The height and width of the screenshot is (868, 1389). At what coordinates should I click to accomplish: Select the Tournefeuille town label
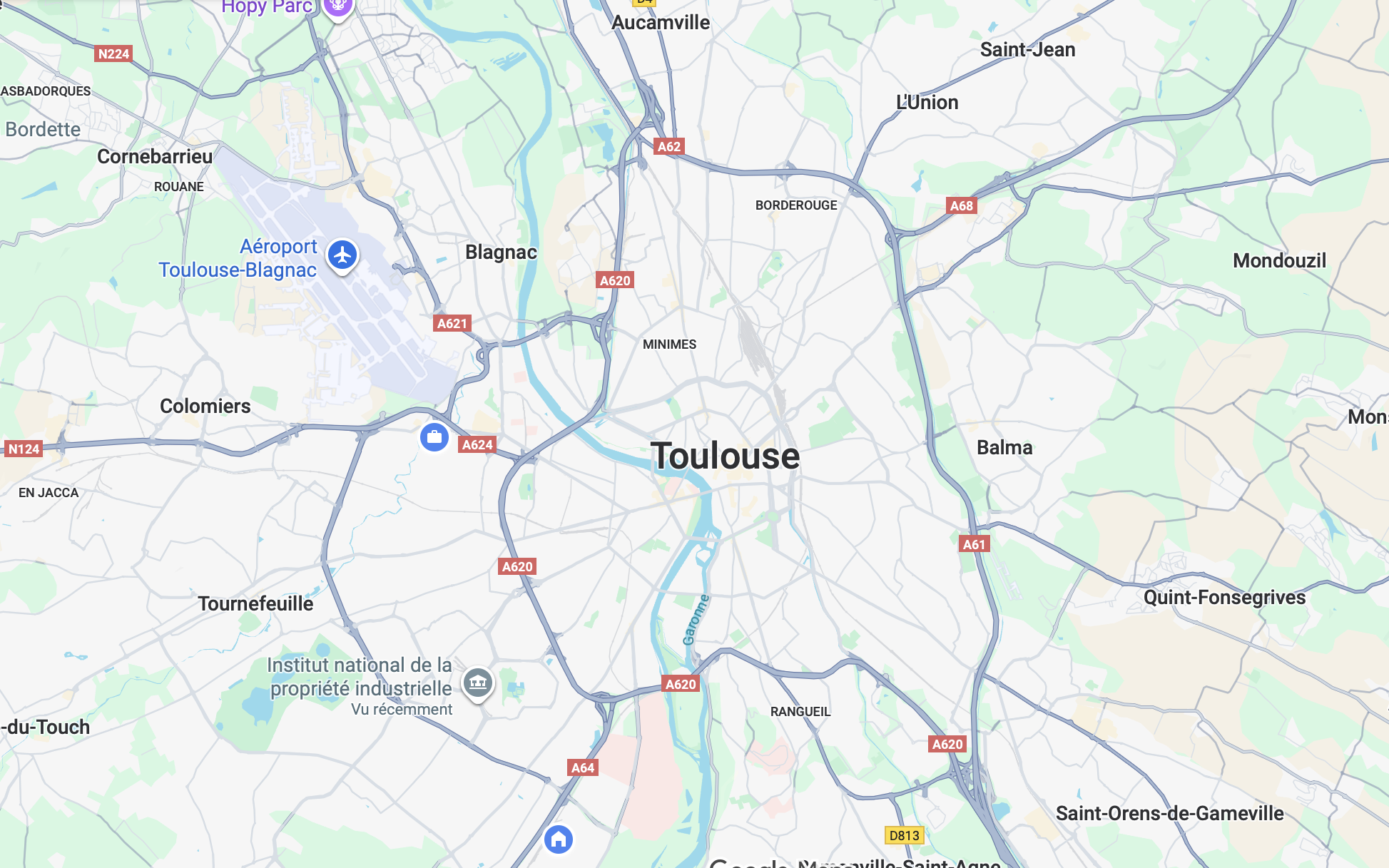tap(255, 604)
